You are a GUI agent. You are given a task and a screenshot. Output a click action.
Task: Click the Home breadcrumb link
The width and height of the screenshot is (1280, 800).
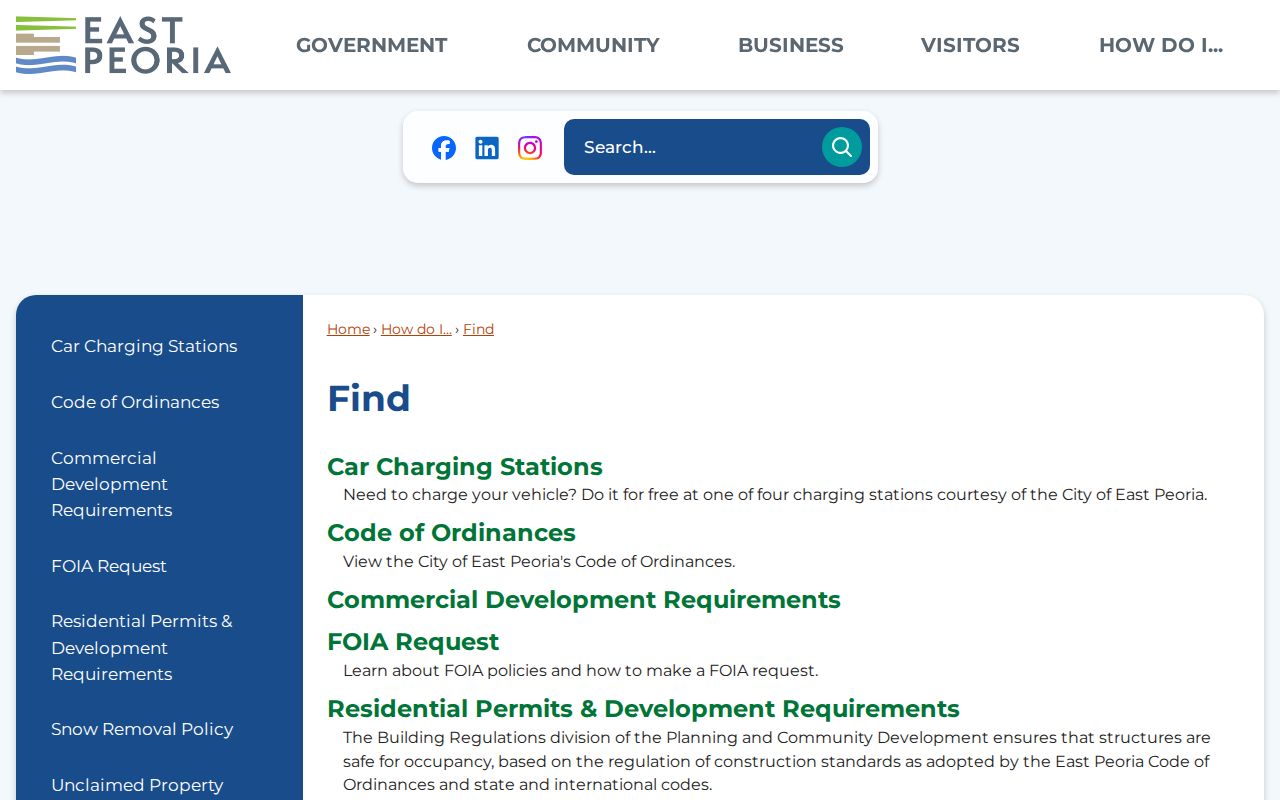click(x=348, y=329)
